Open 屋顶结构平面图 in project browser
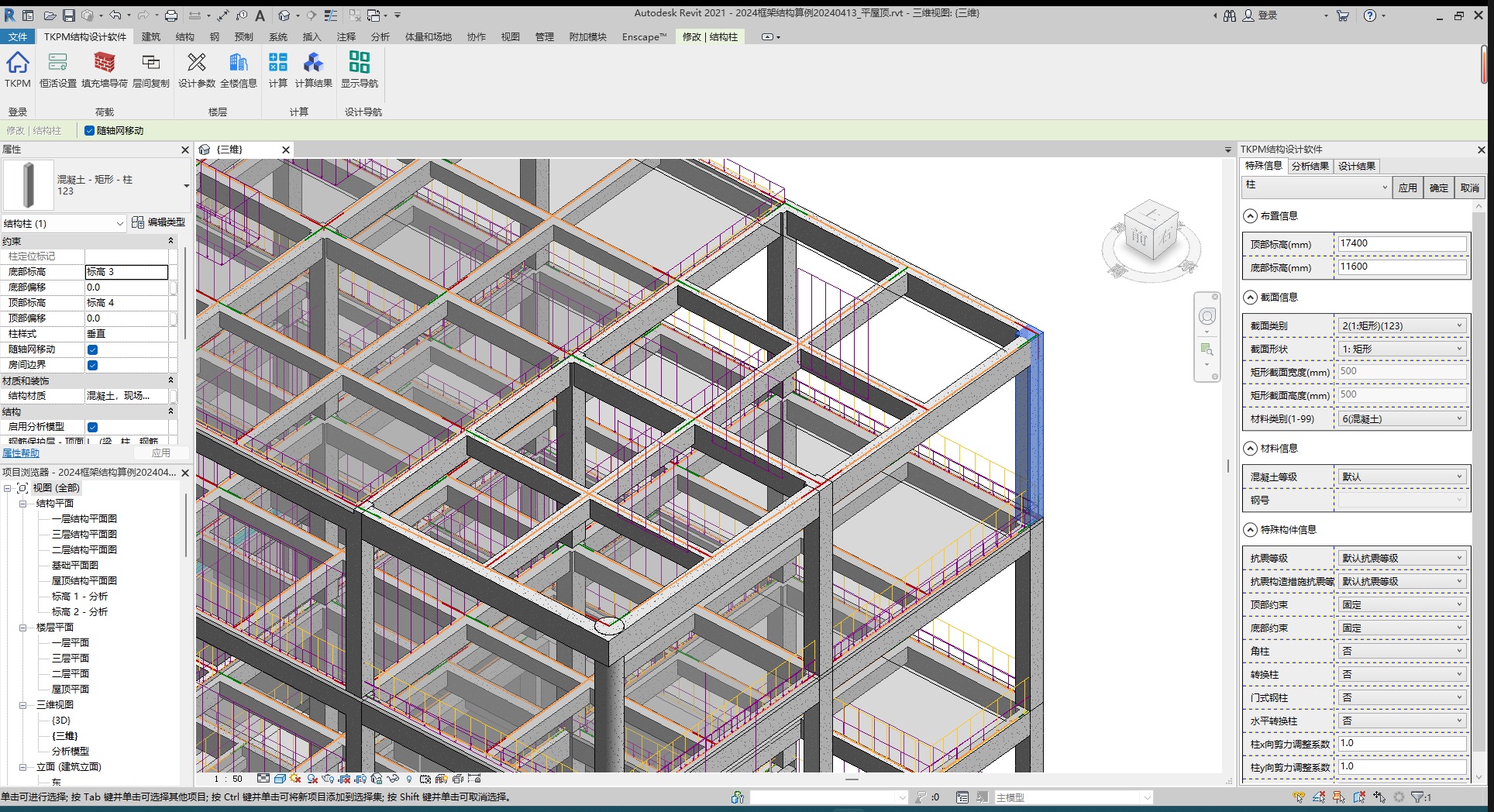 [84, 580]
